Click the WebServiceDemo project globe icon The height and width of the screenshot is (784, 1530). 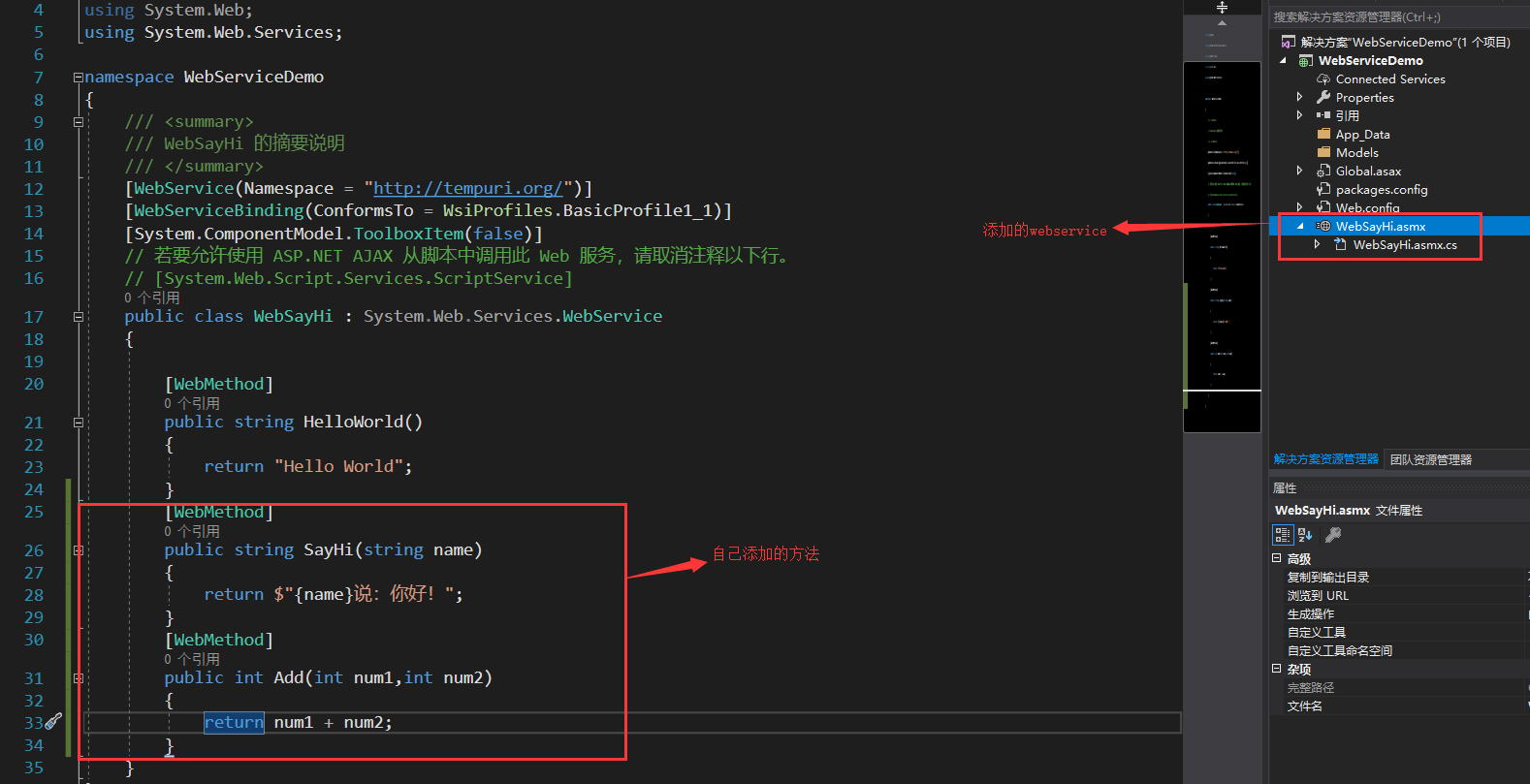click(x=1306, y=60)
